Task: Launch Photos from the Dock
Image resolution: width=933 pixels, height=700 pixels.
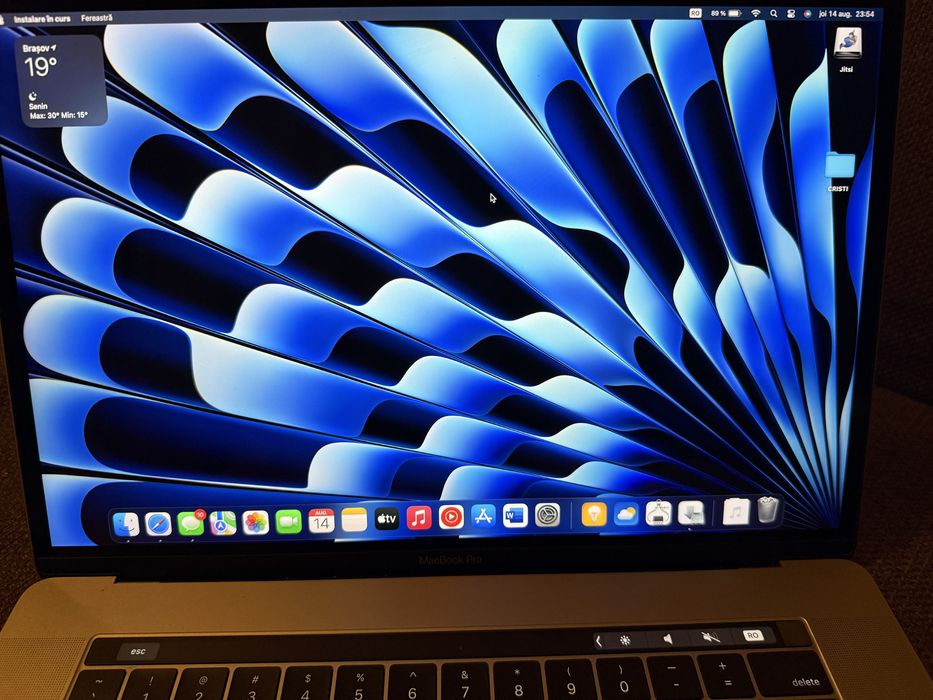Action: (x=256, y=522)
